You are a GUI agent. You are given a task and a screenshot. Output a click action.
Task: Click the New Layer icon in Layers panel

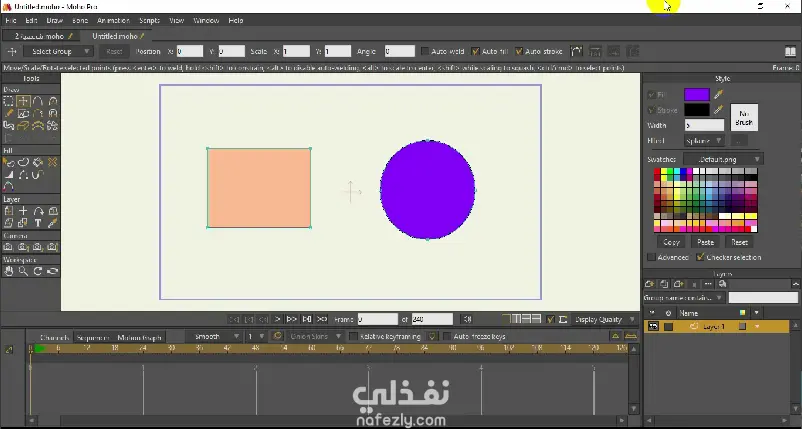(x=650, y=284)
